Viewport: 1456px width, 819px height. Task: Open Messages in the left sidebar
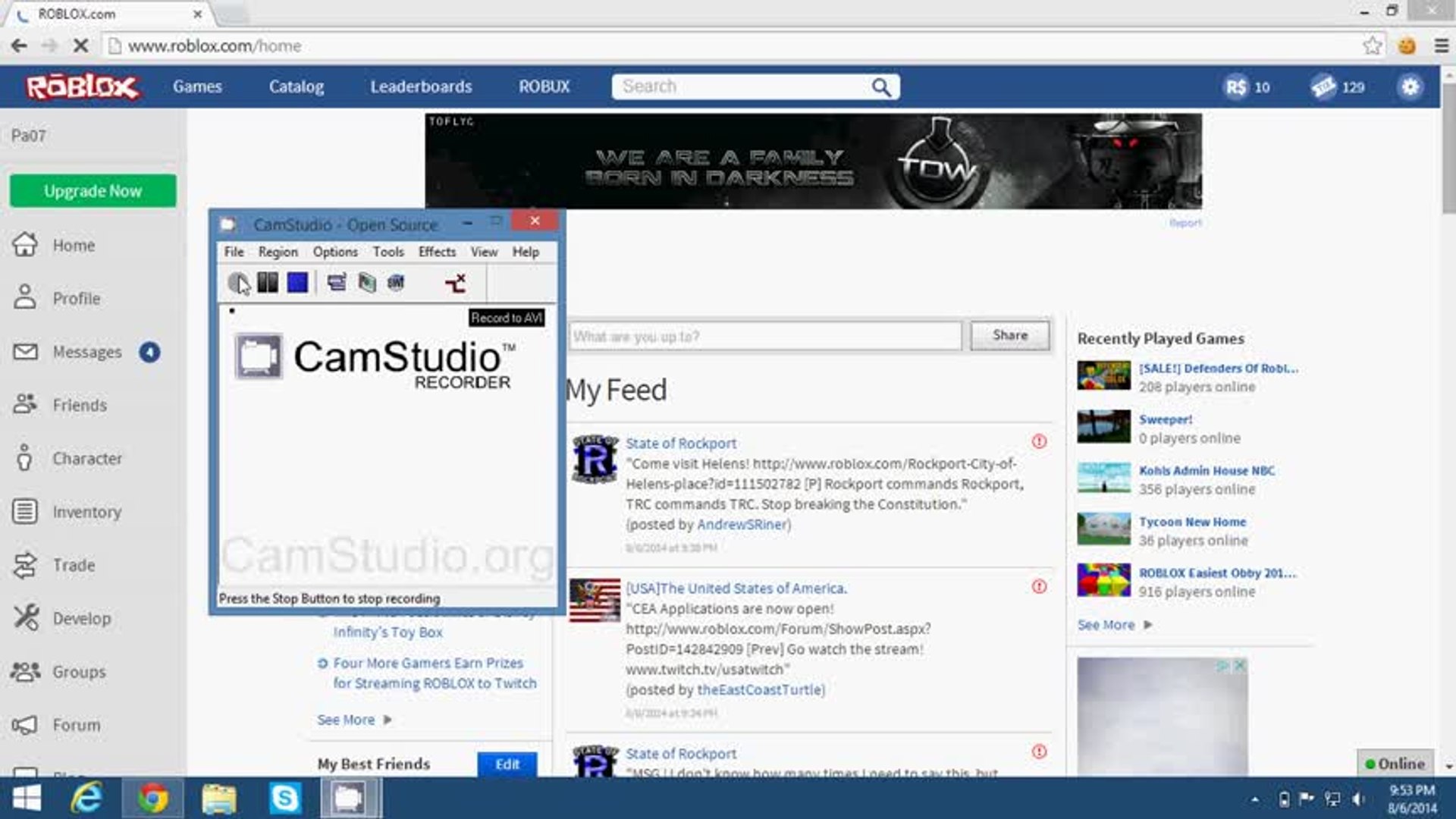(x=86, y=352)
